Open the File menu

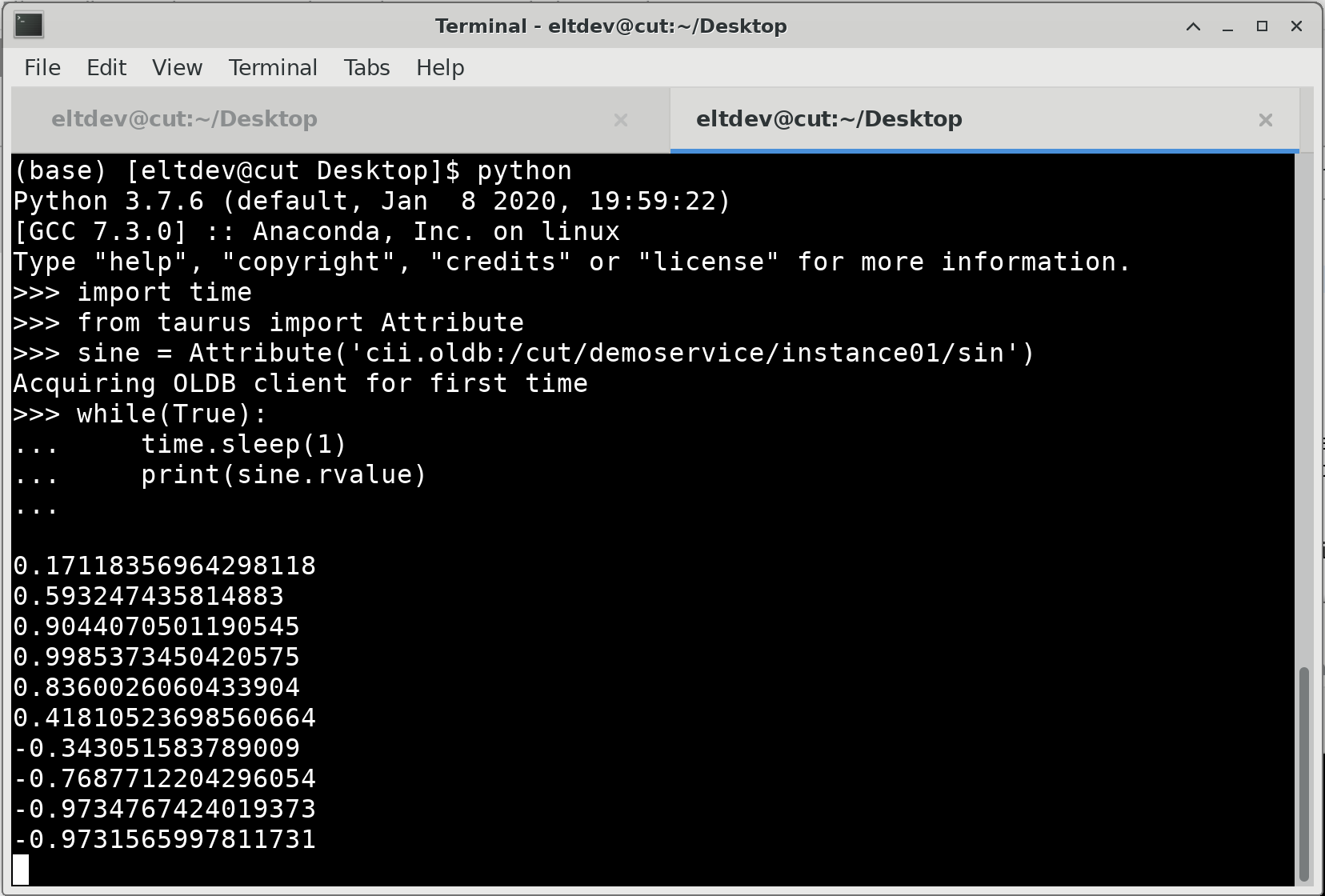point(42,68)
